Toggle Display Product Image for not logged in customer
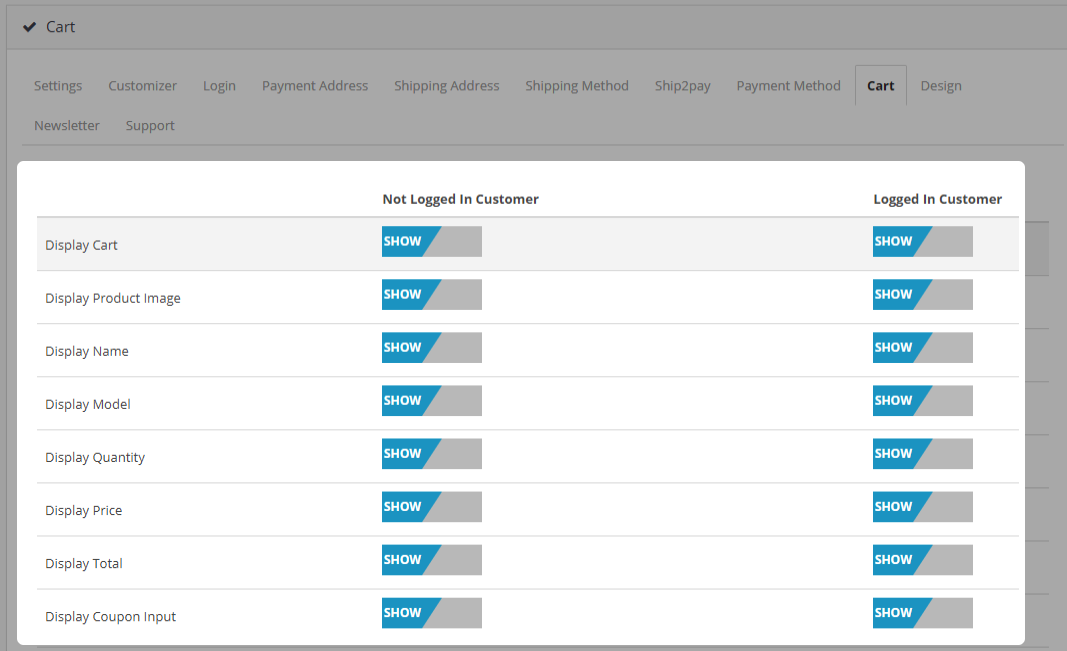 tap(431, 294)
